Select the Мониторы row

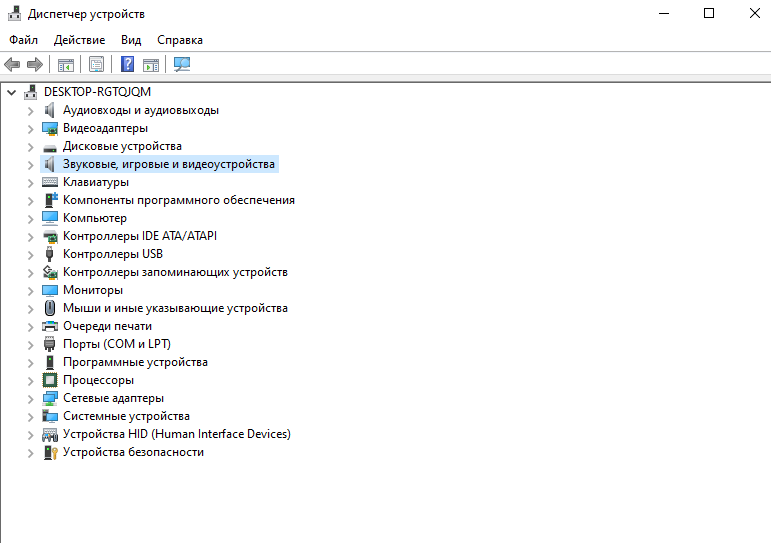pos(83,290)
